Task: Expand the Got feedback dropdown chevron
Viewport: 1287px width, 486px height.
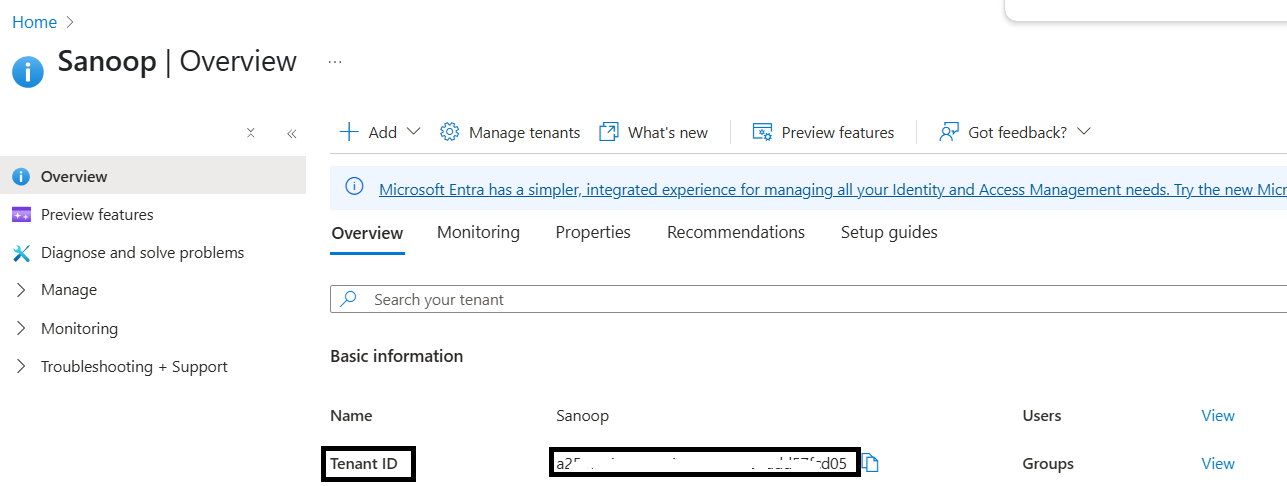Action: tap(1083, 132)
